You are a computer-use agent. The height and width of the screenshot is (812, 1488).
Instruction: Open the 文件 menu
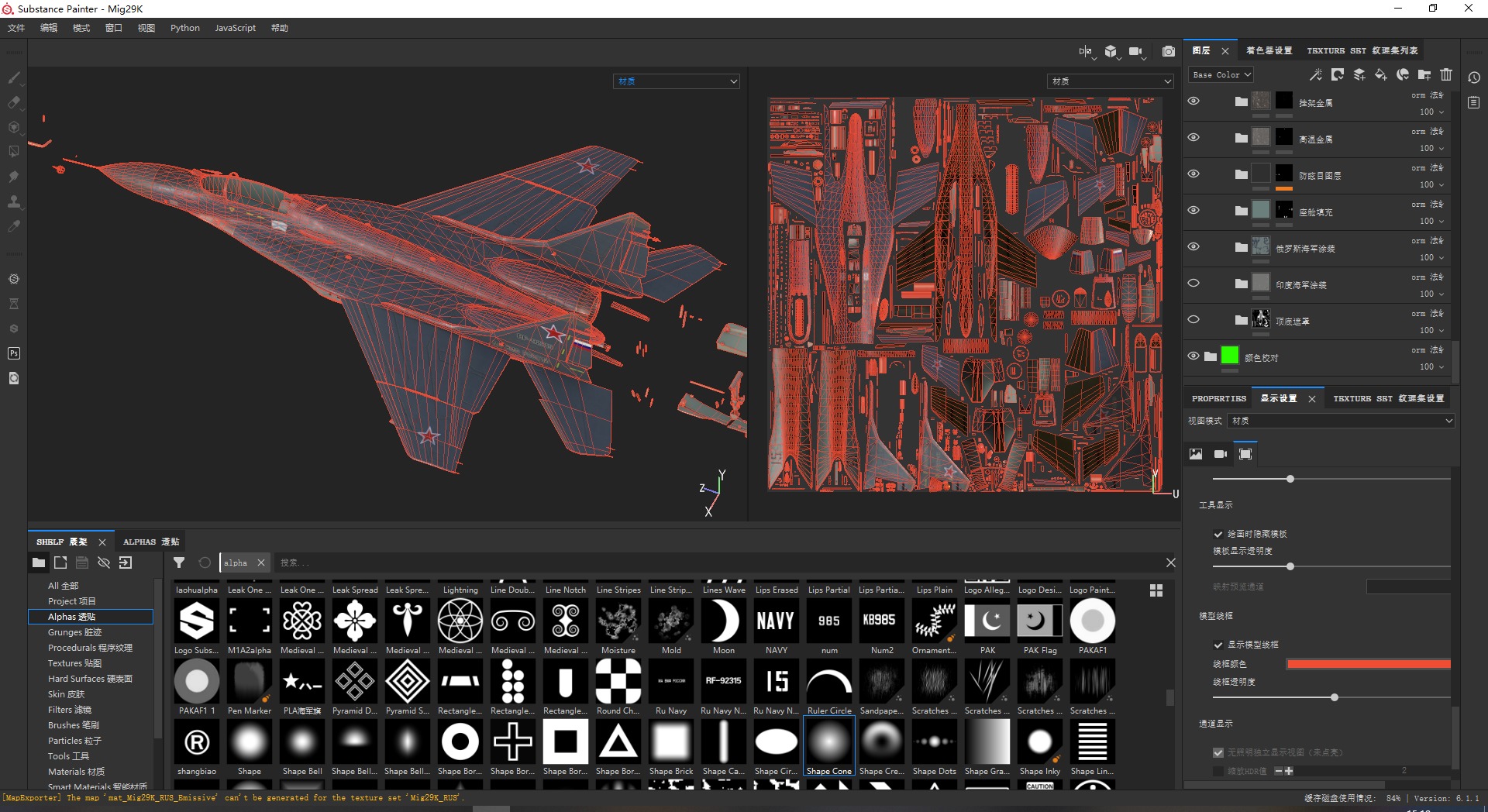(x=16, y=28)
